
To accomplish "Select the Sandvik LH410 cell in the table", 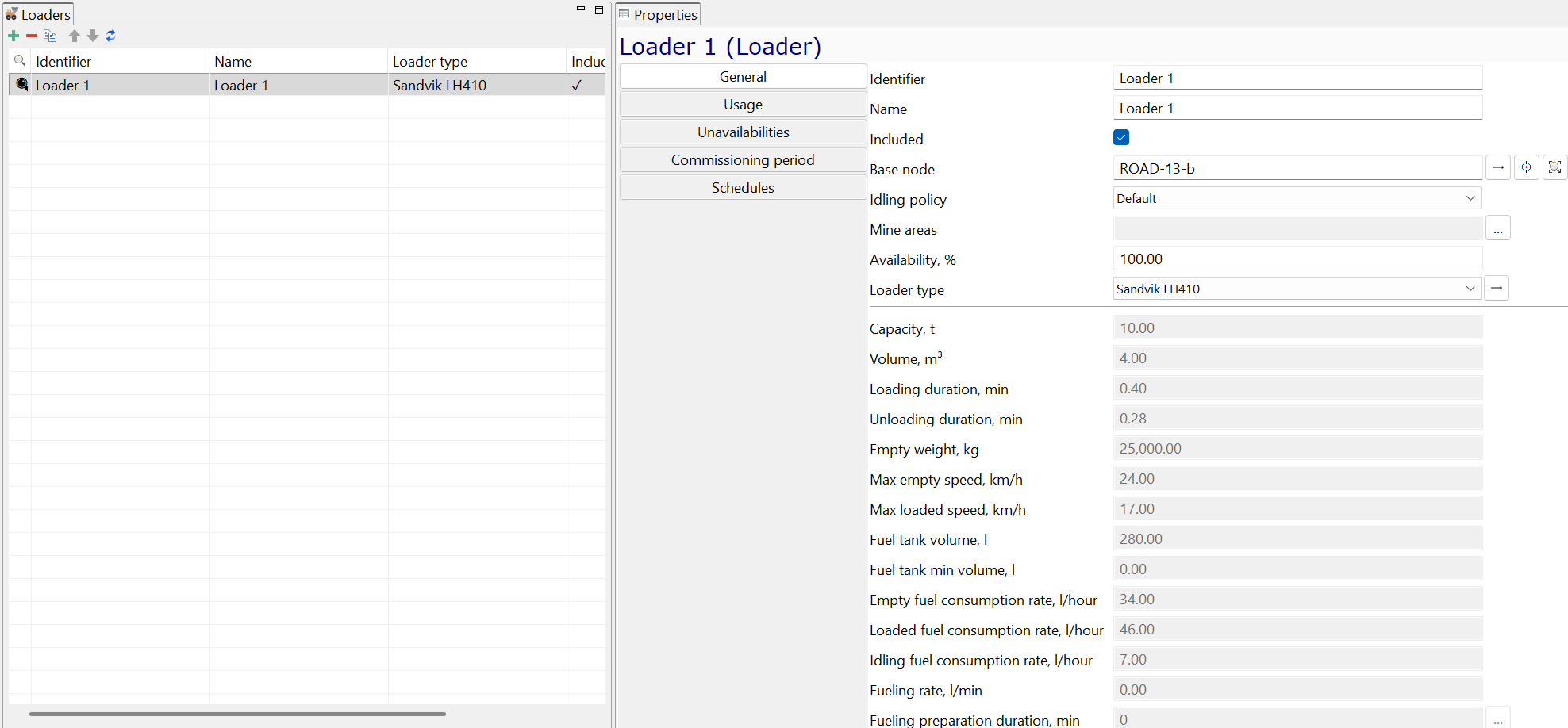I will [x=477, y=85].
